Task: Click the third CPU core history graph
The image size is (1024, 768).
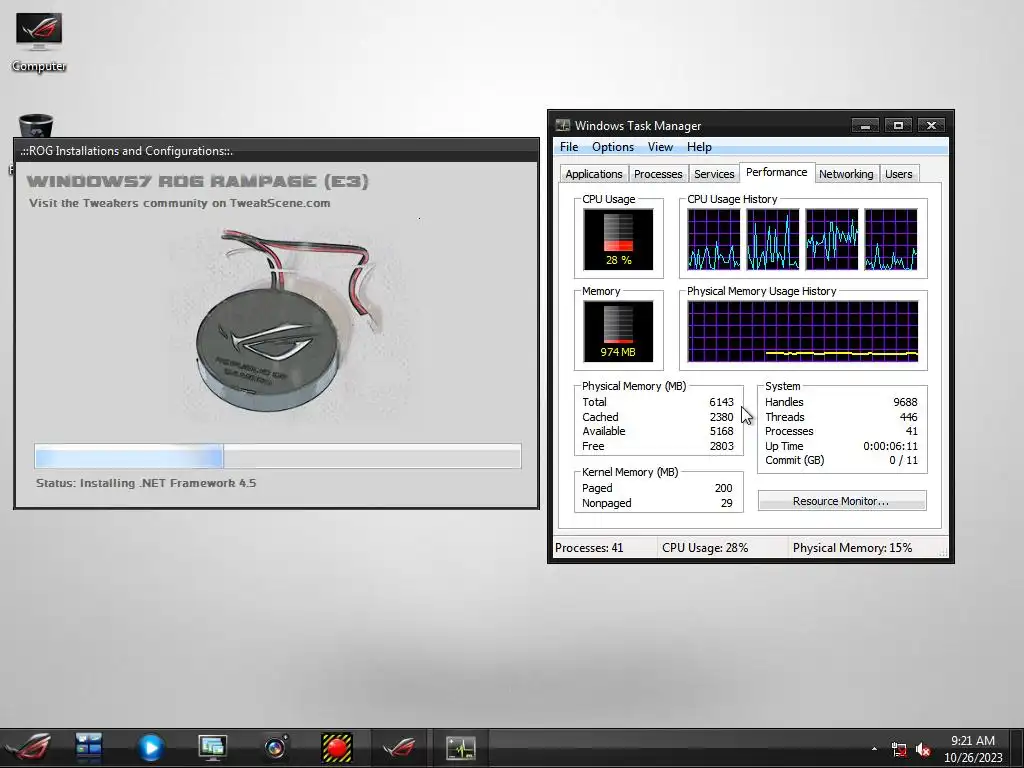Action: tap(831, 239)
